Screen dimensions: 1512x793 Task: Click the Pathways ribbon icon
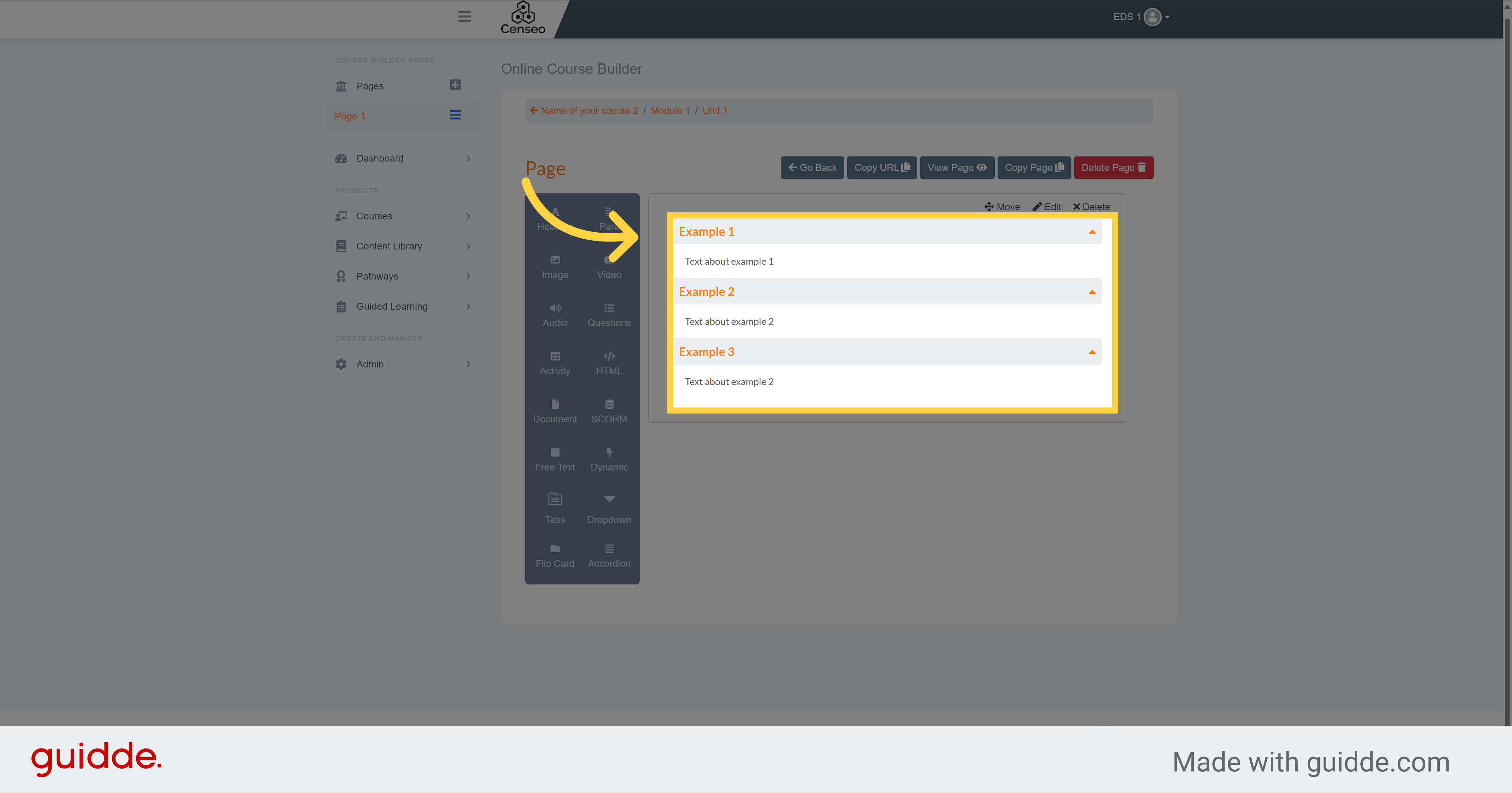click(341, 276)
